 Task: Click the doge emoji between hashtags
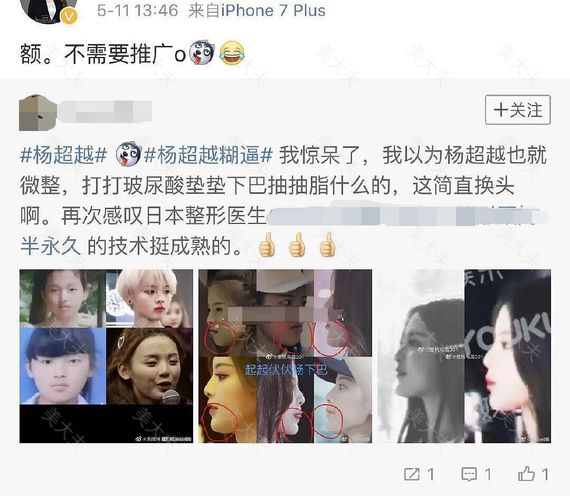(128, 154)
